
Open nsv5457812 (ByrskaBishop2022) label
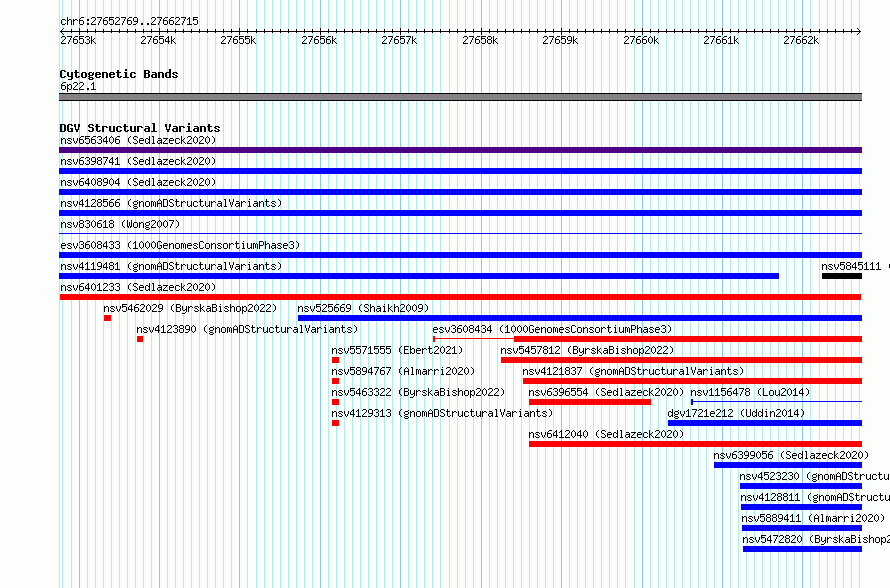point(587,350)
